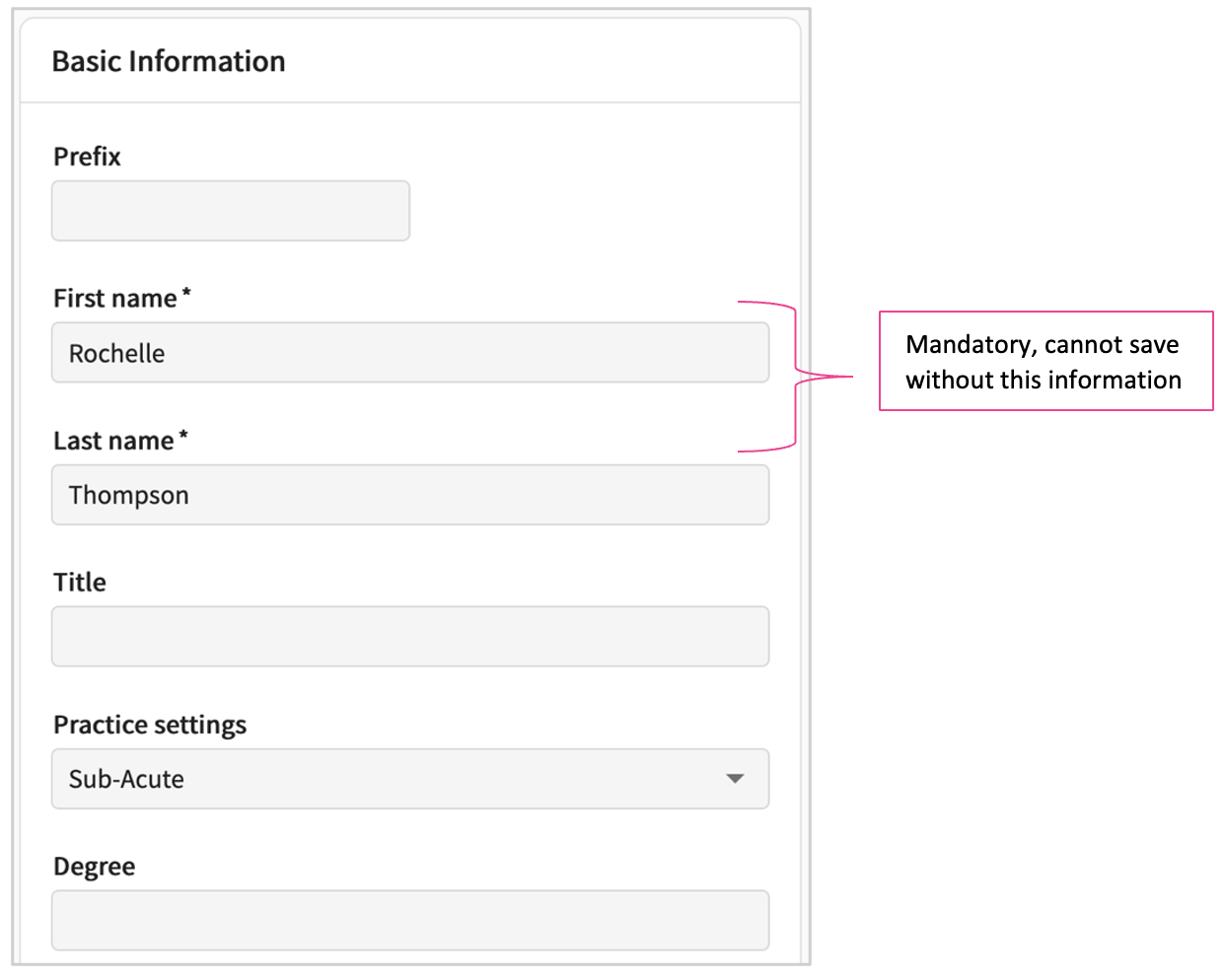Click into the Degree input field
The width and height of the screenshot is (1225, 980).
click(x=409, y=921)
